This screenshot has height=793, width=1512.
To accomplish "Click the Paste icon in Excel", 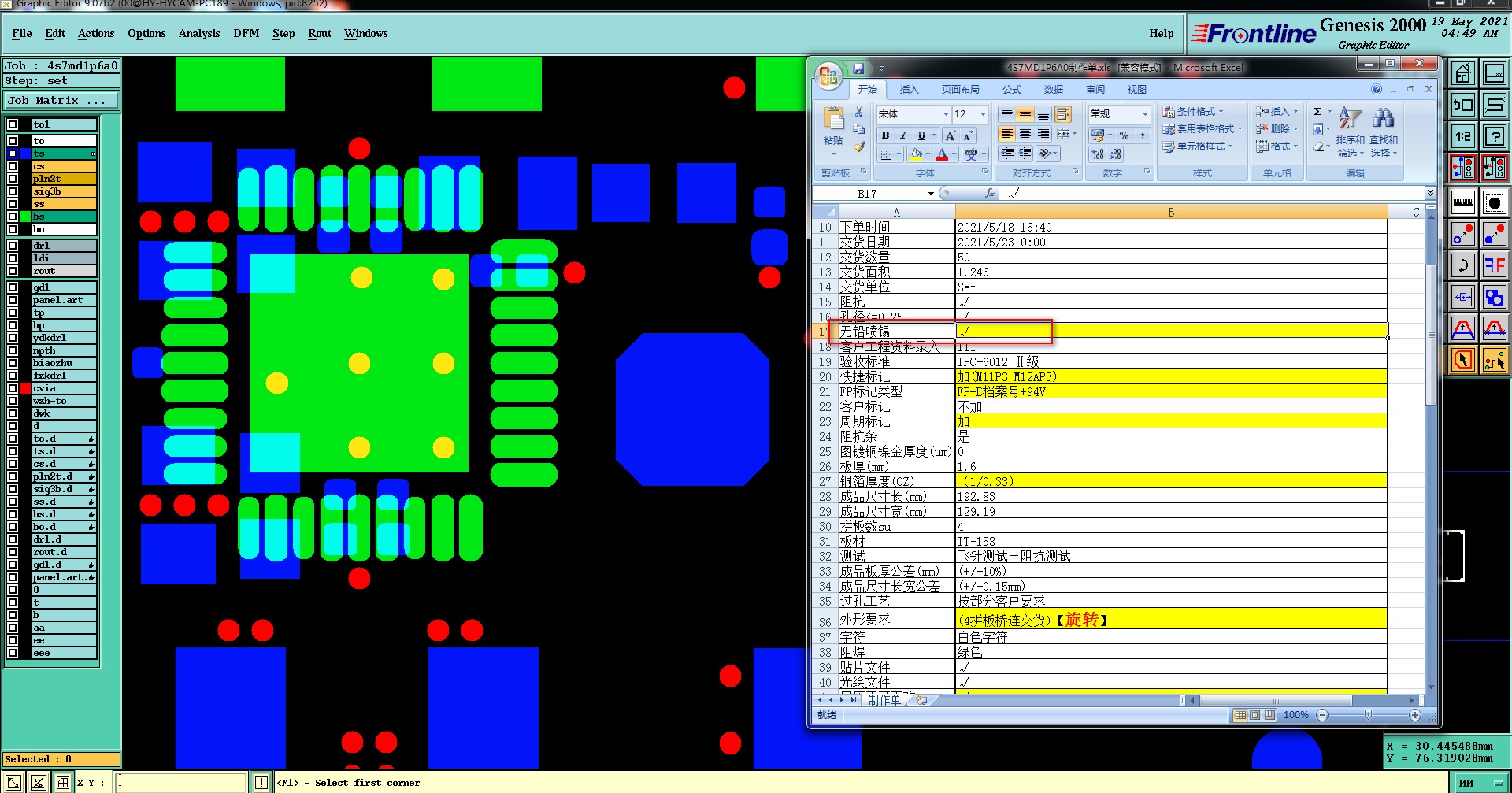I will [x=833, y=118].
